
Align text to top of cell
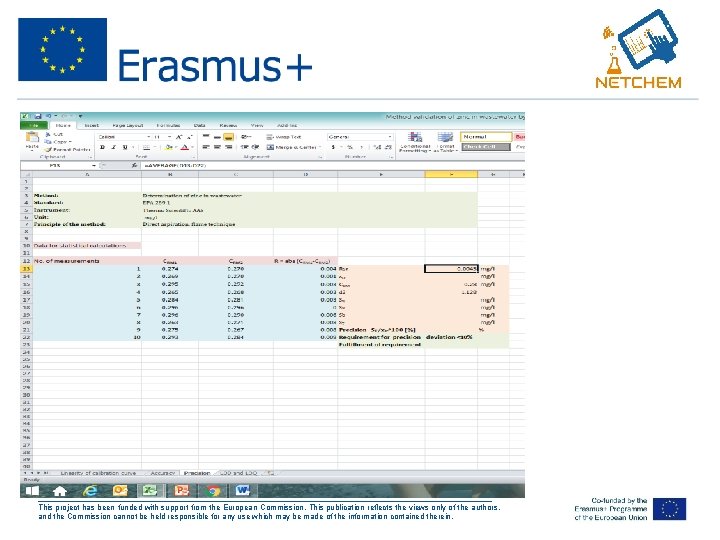pos(206,137)
